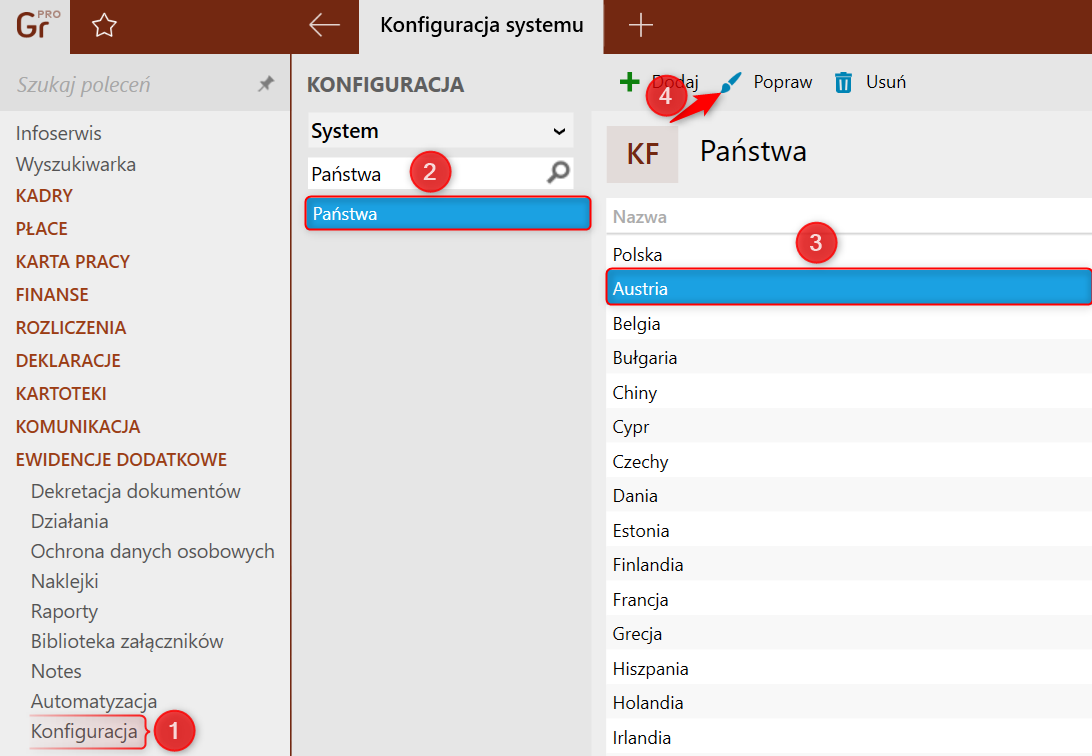Open Dekretacja dokumentów
This screenshot has height=756, width=1092.
click(x=136, y=491)
